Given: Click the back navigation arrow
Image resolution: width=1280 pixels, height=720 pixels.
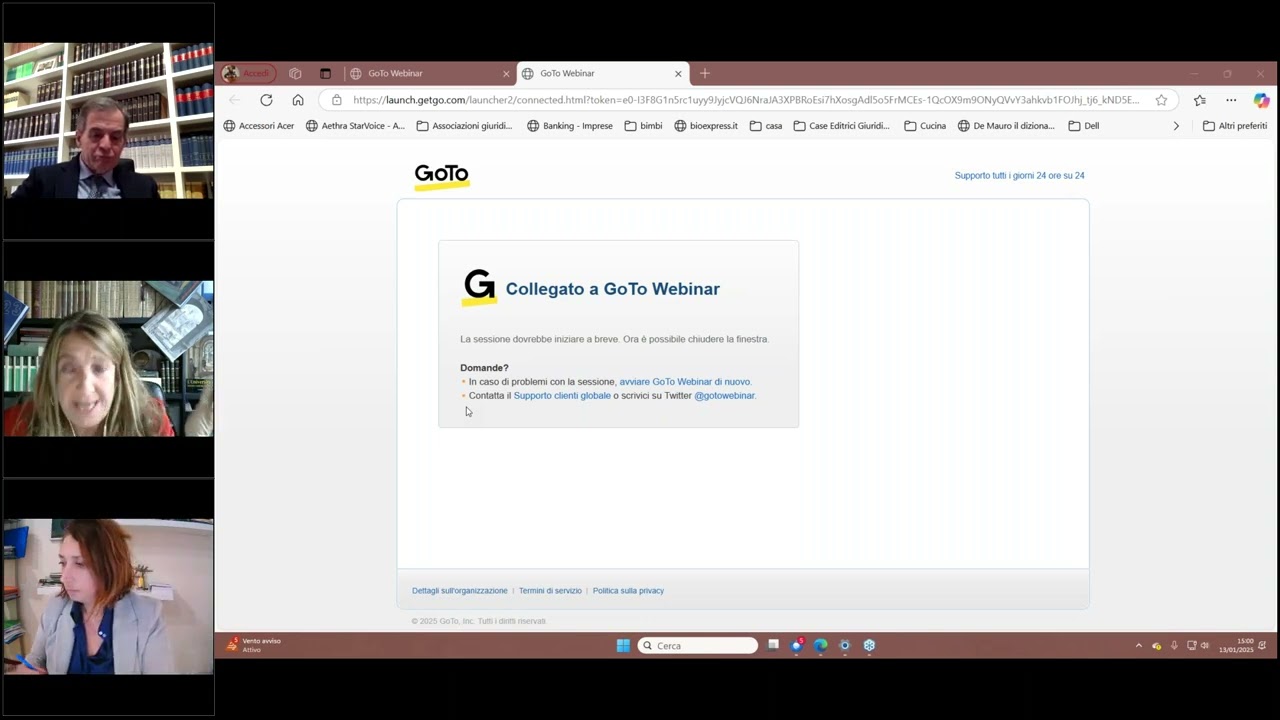Looking at the screenshot, I should tap(234, 100).
